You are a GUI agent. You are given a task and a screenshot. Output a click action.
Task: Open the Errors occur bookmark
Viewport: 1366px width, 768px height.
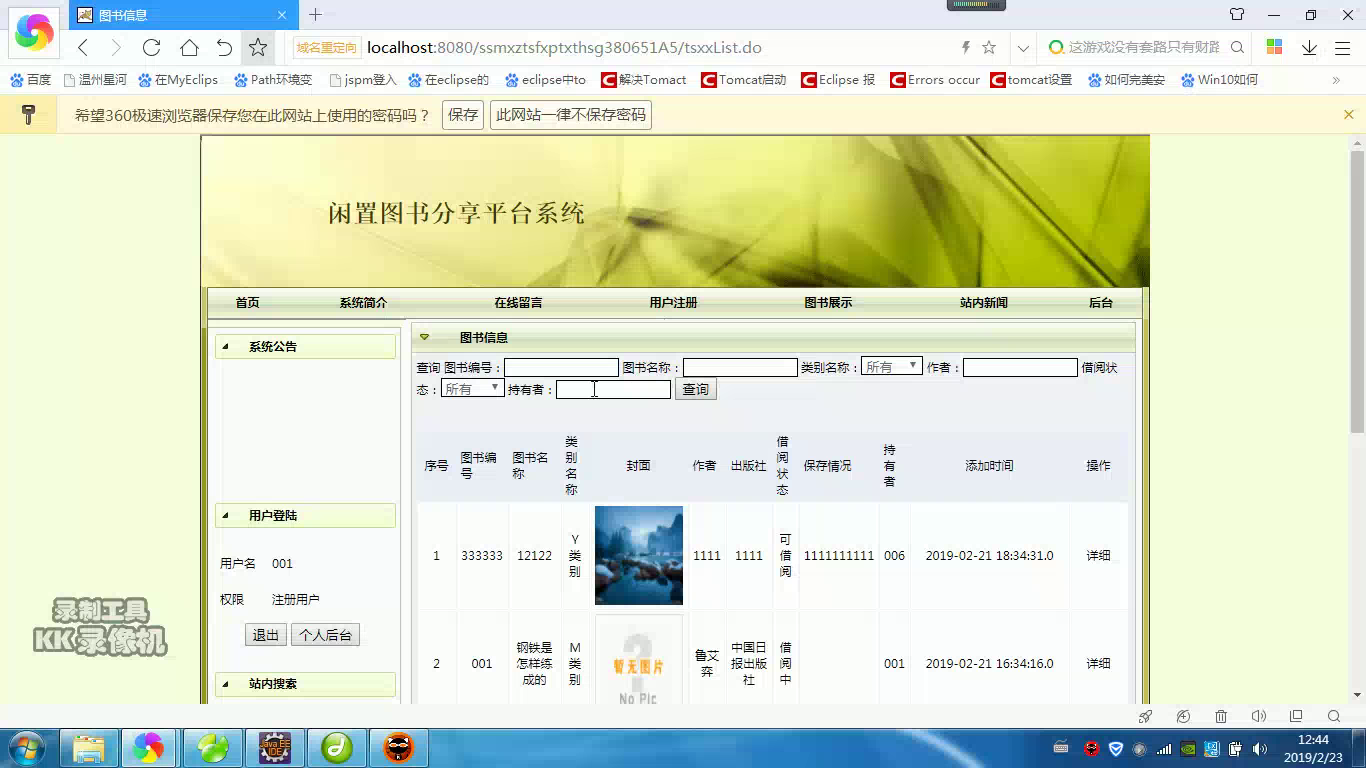[935, 80]
